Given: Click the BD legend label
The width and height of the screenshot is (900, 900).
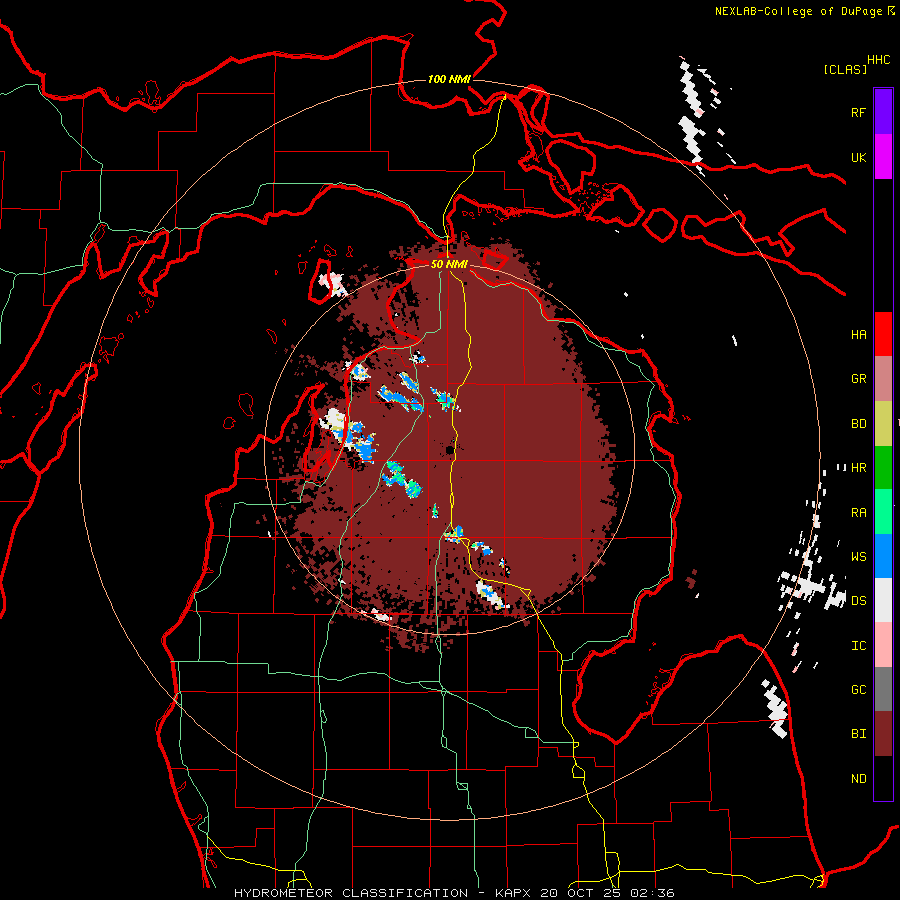Looking at the screenshot, I should 859,424.
